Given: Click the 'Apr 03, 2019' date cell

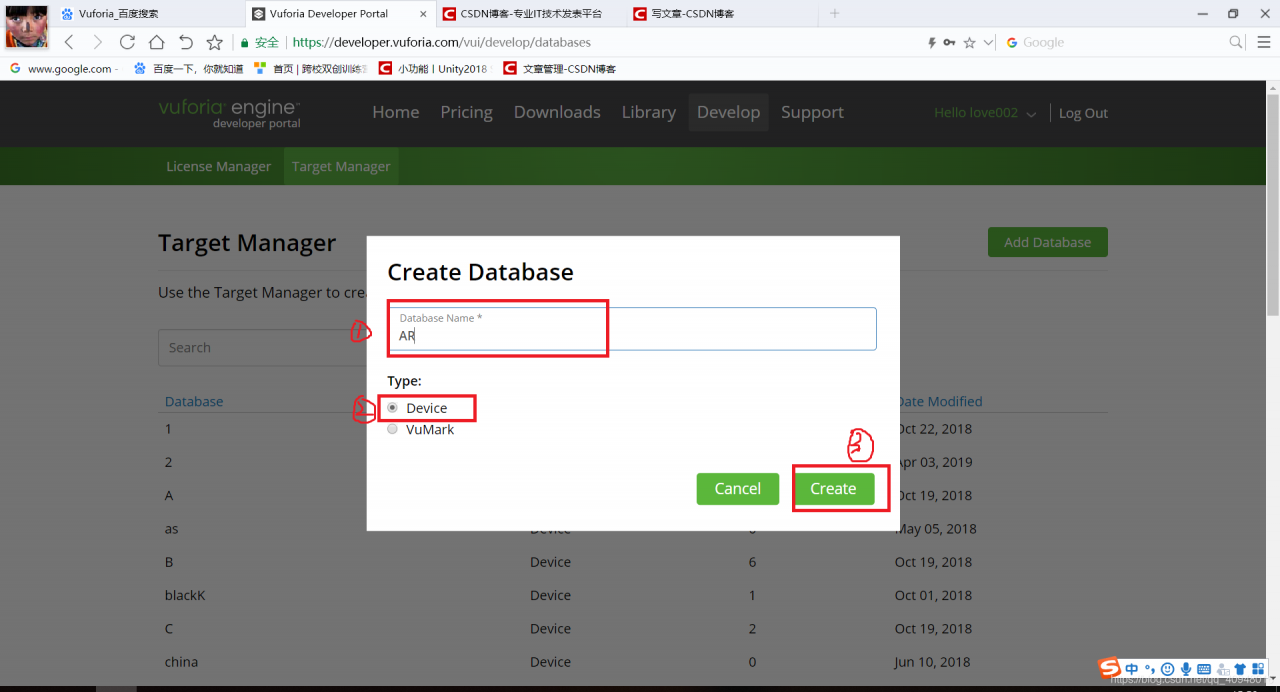Looking at the screenshot, I should click(x=933, y=462).
